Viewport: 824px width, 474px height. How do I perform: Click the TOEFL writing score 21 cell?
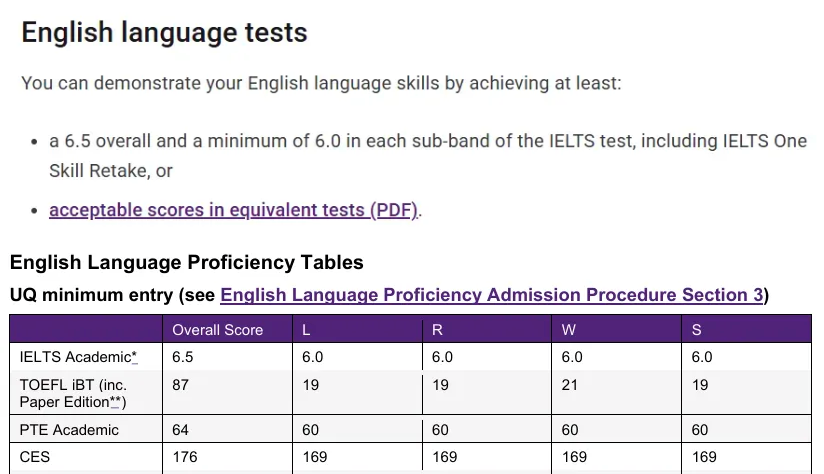[571, 385]
